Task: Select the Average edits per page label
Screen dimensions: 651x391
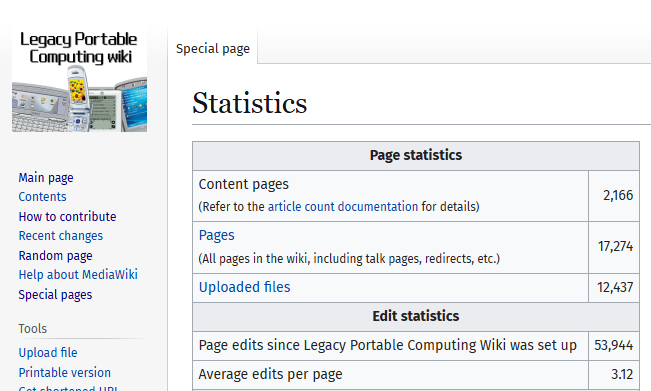Action: (270, 374)
